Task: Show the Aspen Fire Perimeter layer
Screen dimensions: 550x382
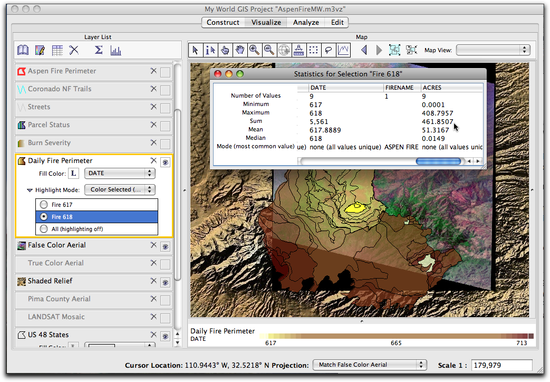Action: 165,72
